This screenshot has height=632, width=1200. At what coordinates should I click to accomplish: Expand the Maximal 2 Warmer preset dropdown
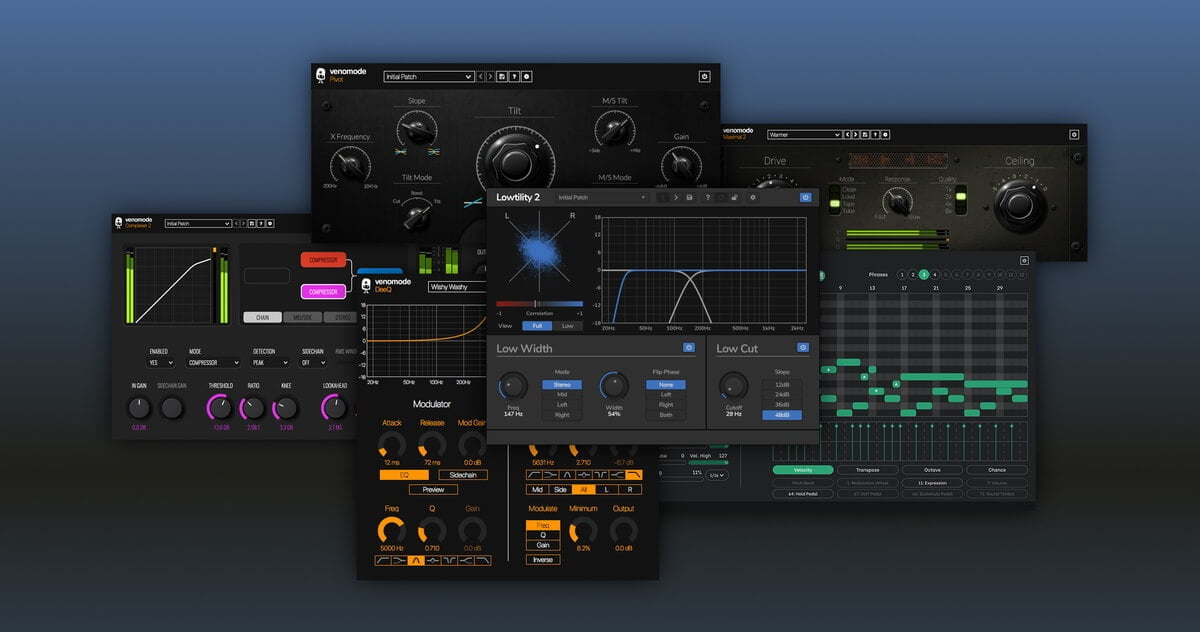pos(804,134)
